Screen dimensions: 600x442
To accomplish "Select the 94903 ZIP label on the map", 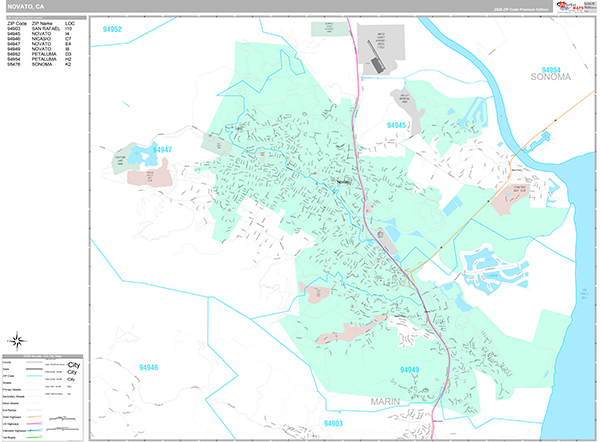I will (x=333, y=423).
